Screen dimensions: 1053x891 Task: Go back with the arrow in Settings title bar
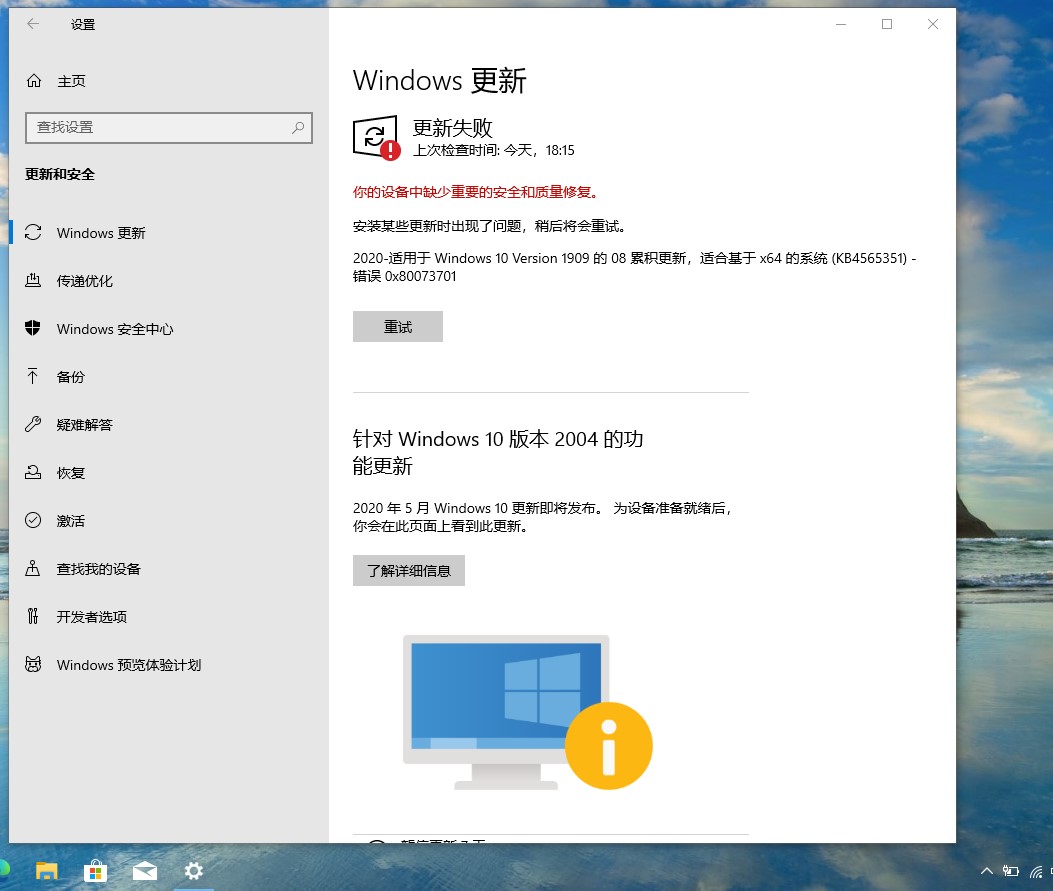[33, 24]
